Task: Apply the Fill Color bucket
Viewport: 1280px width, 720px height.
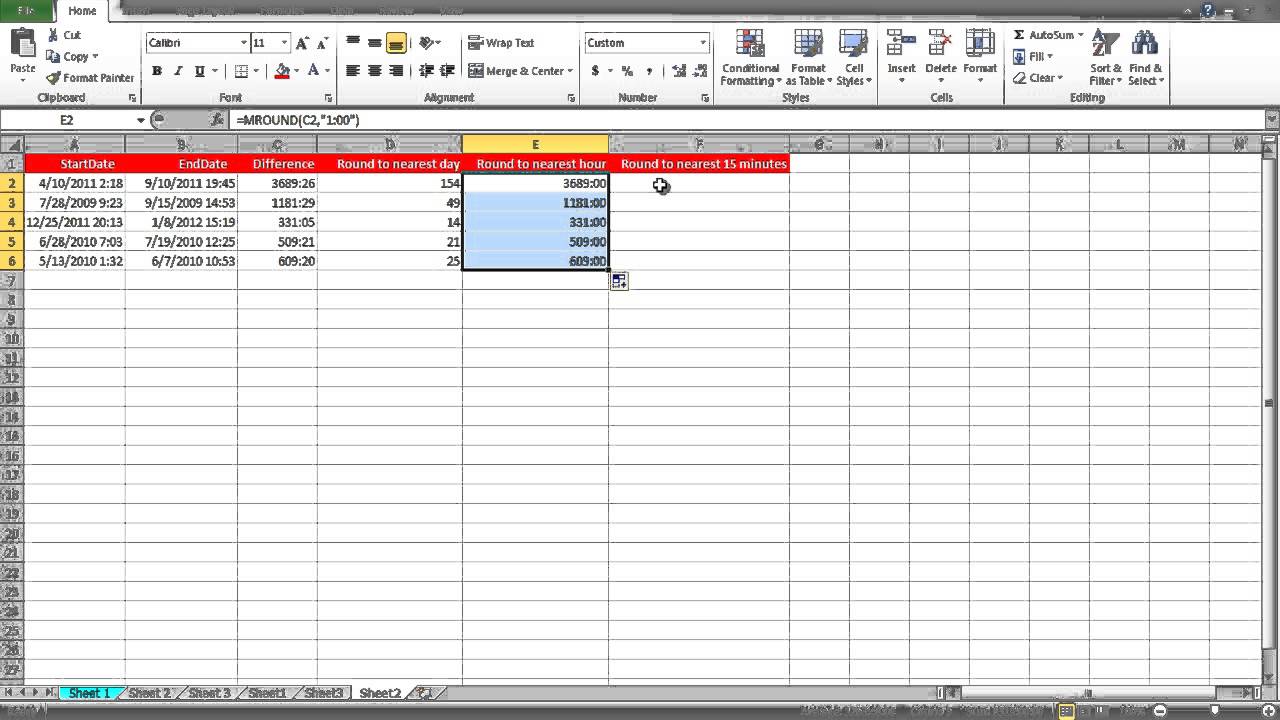Action: pos(281,71)
